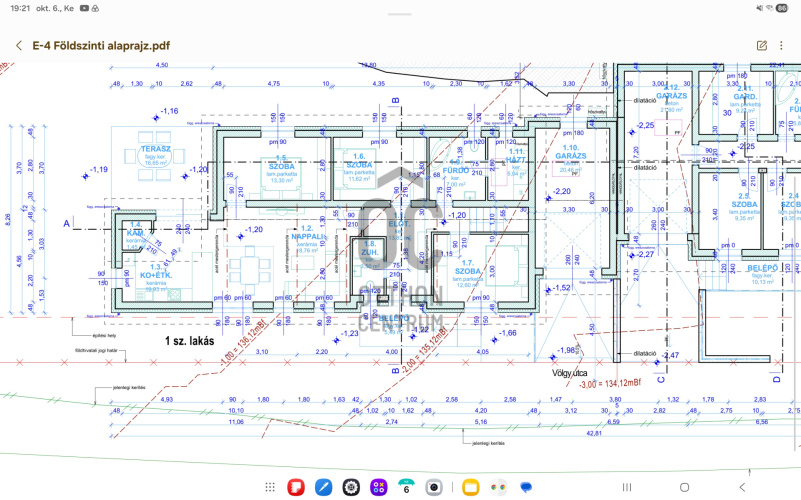This screenshot has width=801, height=500.
Task: Tap the recent apps navigation button
Action: click(x=627, y=487)
